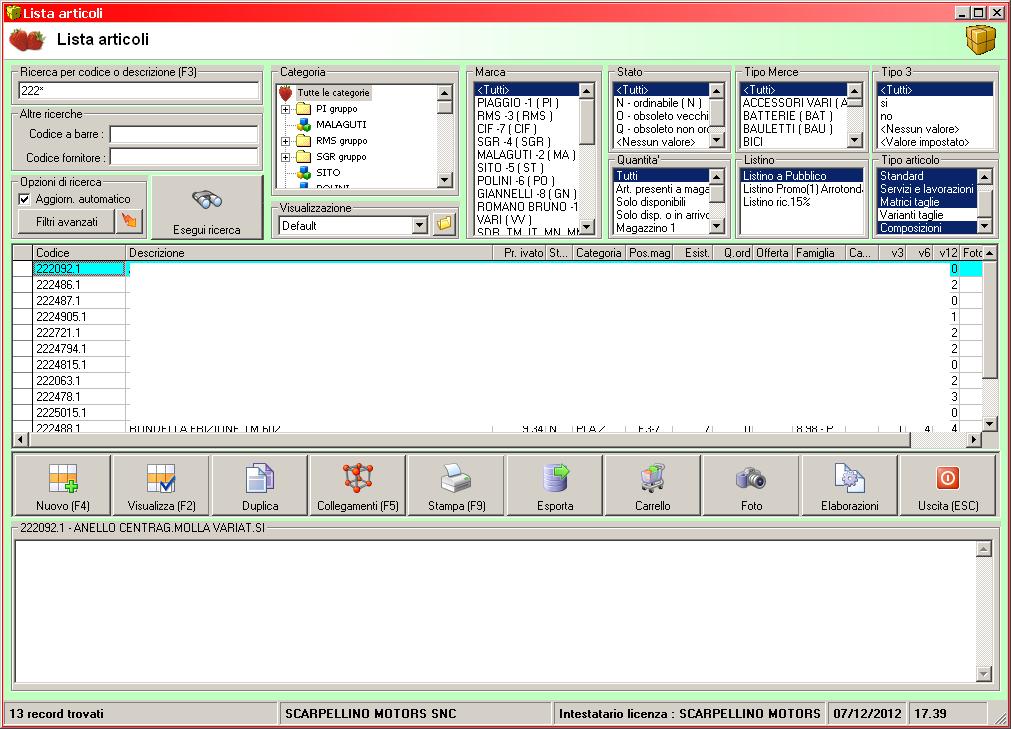
Task: Select MALAGUTI -2 ( MA ) brand
Action: point(526,155)
